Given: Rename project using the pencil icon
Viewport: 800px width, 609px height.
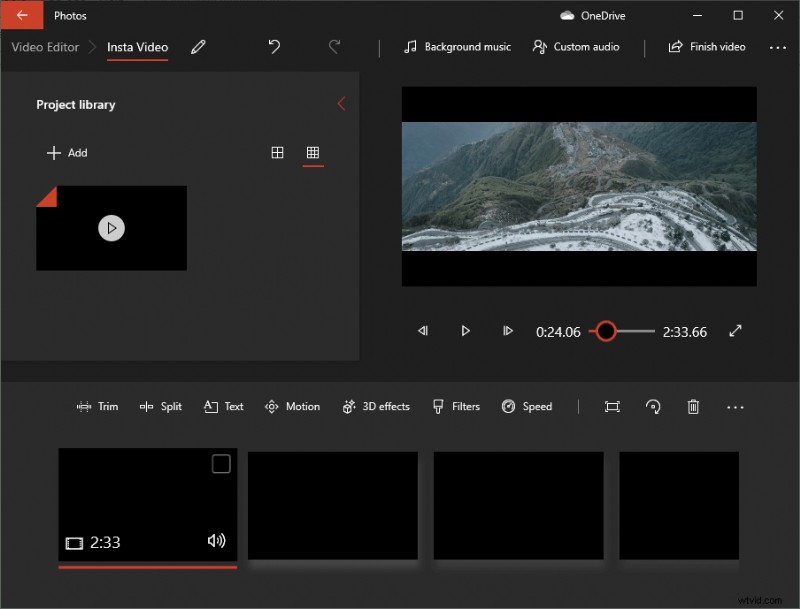Looking at the screenshot, I should pos(197,47).
